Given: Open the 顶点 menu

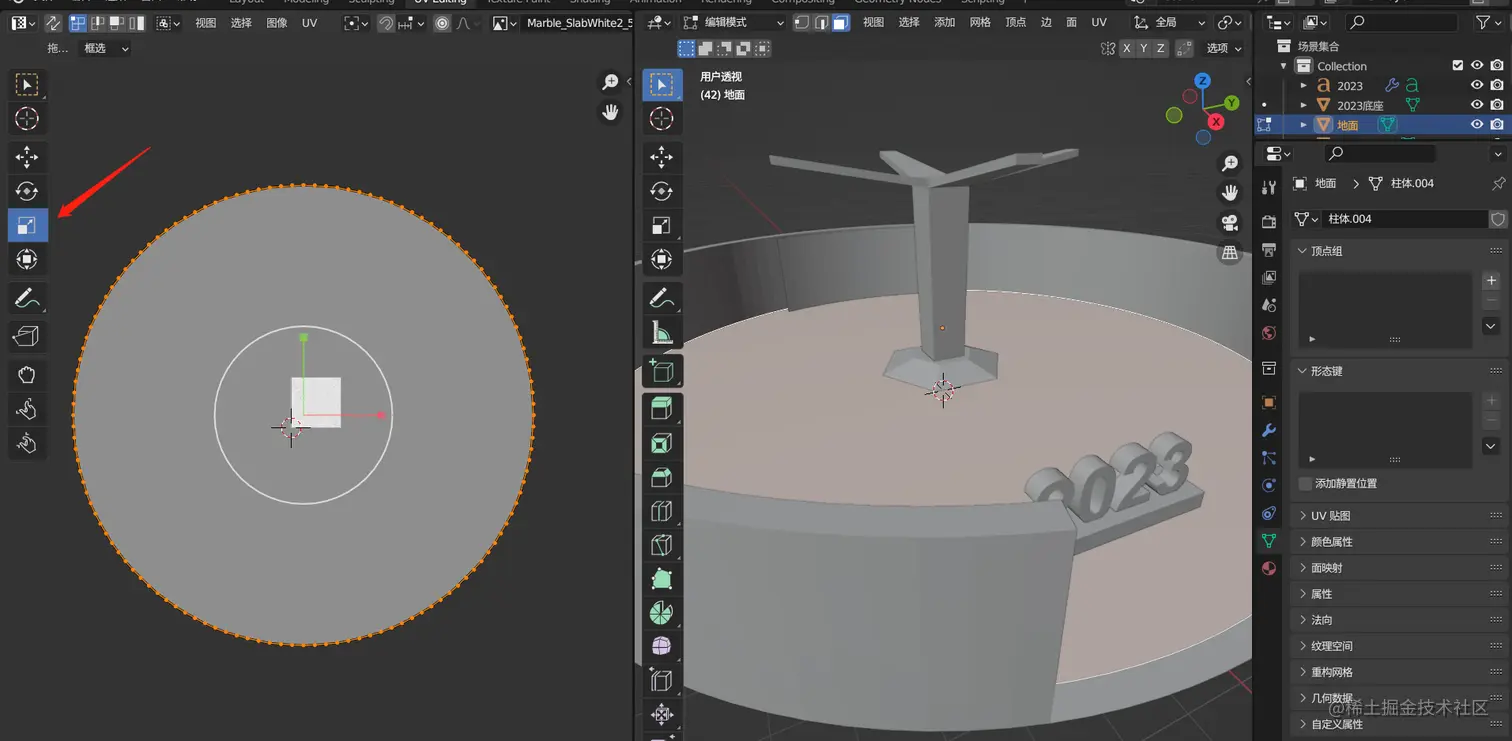Looking at the screenshot, I should click(x=1015, y=22).
